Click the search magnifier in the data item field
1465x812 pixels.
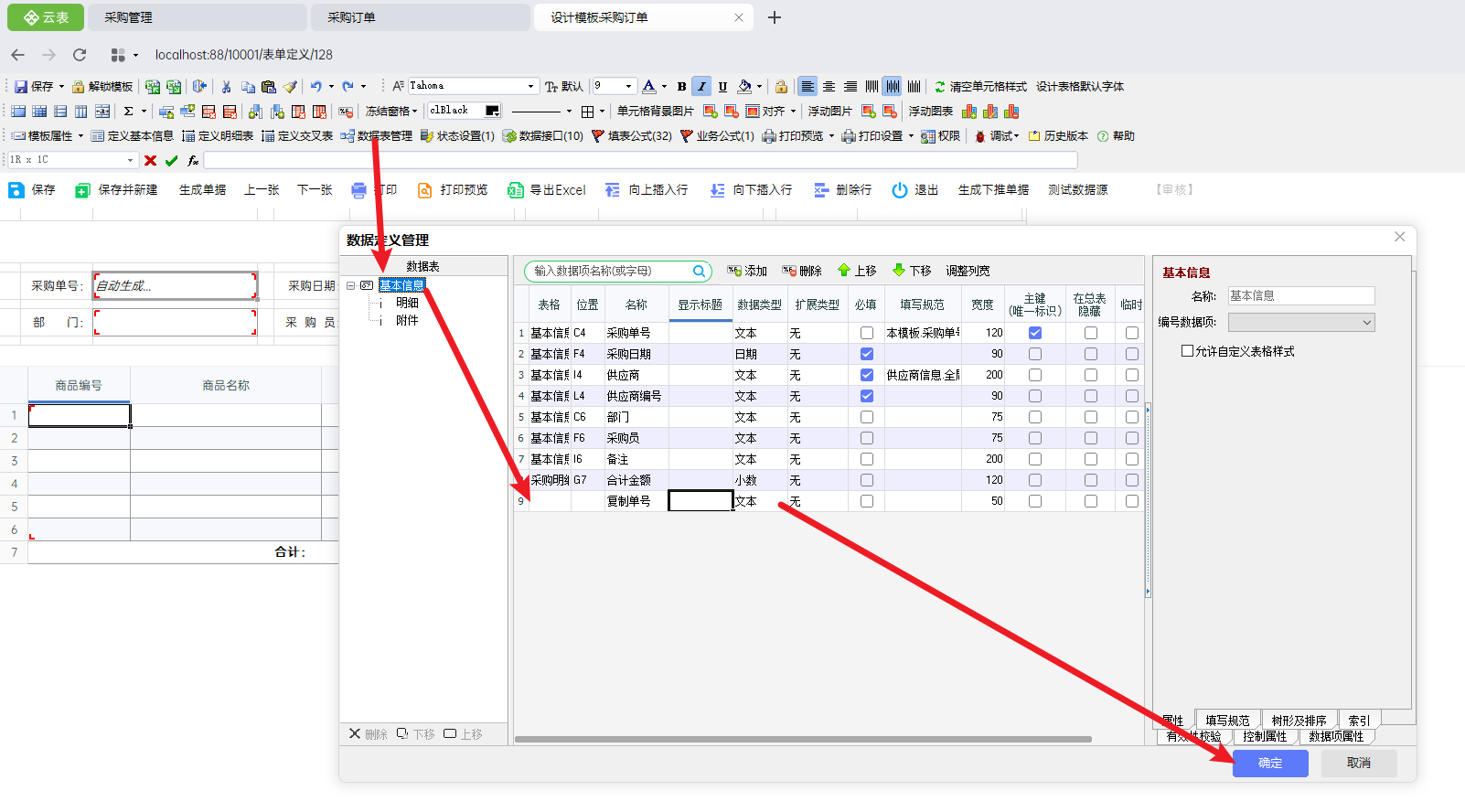tap(699, 271)
